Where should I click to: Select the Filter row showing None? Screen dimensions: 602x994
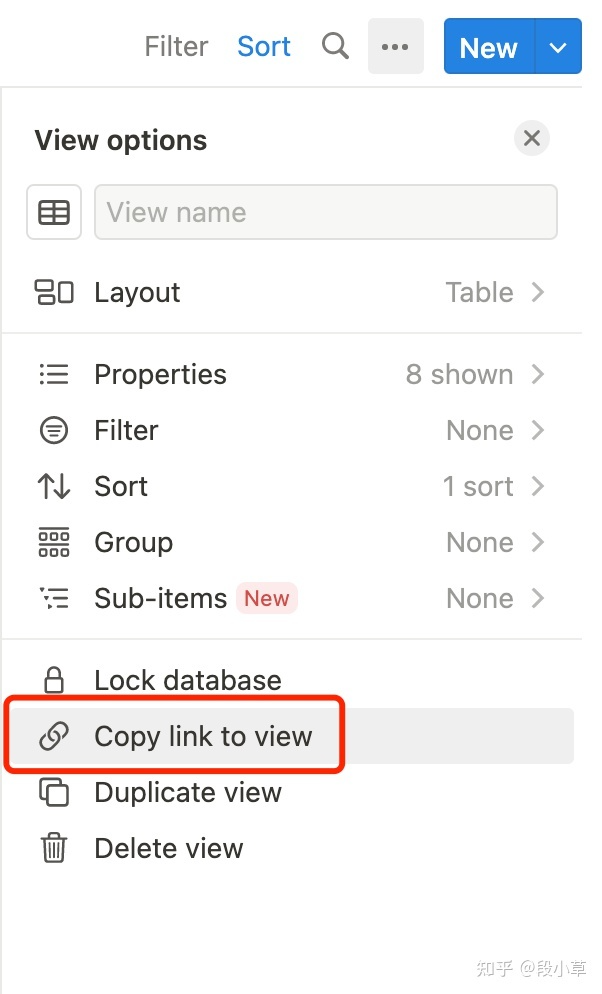click(292, 430)
